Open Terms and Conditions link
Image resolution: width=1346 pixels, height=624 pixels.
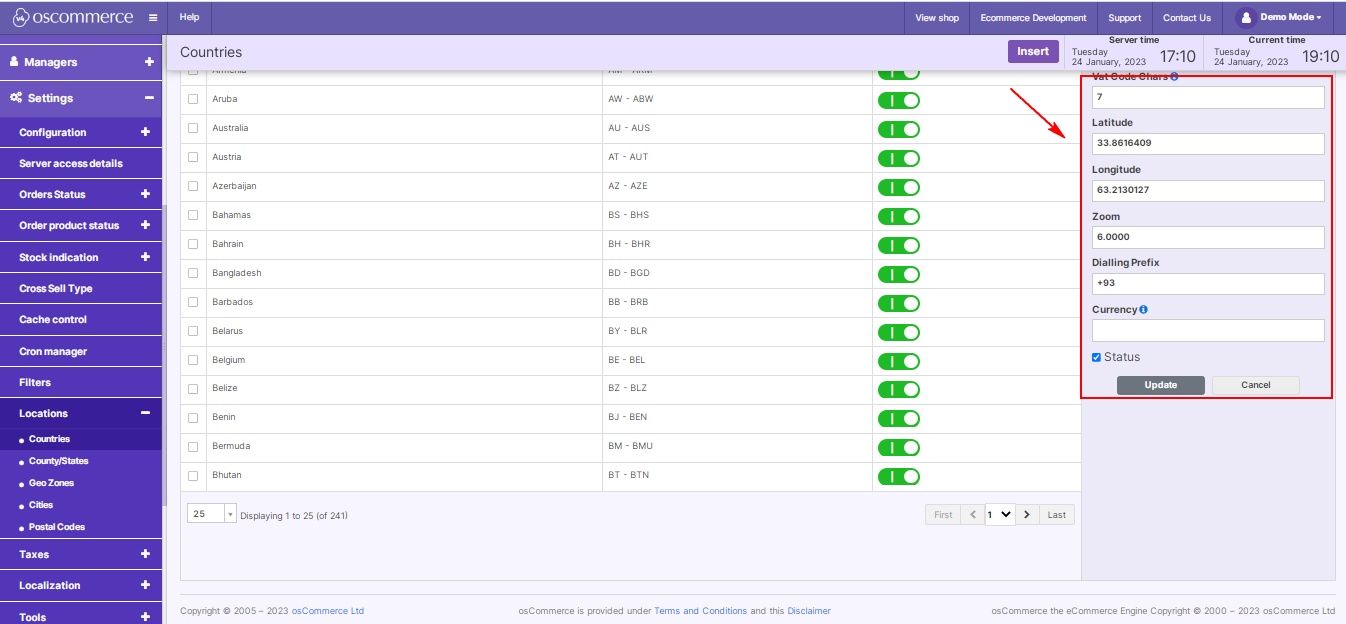click(700, 611)
